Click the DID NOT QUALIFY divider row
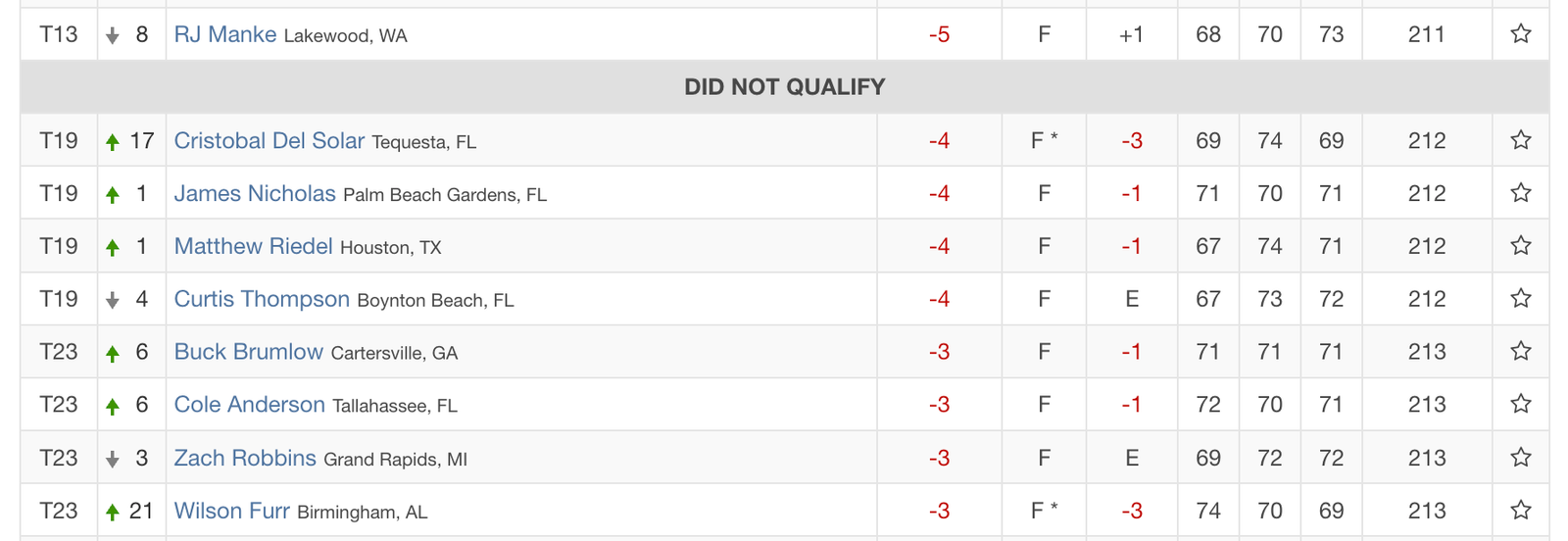The image size is (1568, 541). [784, 87]
